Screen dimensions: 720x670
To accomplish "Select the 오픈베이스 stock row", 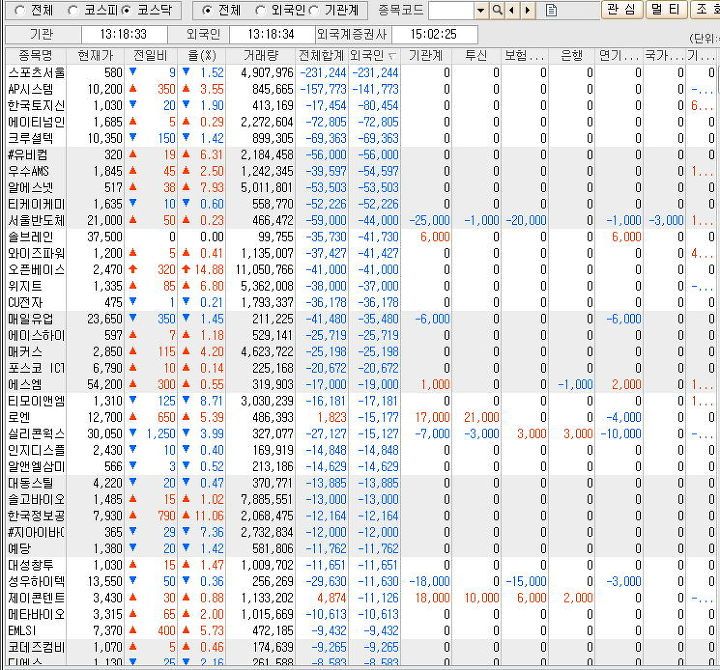I will [x=360, y=270].
